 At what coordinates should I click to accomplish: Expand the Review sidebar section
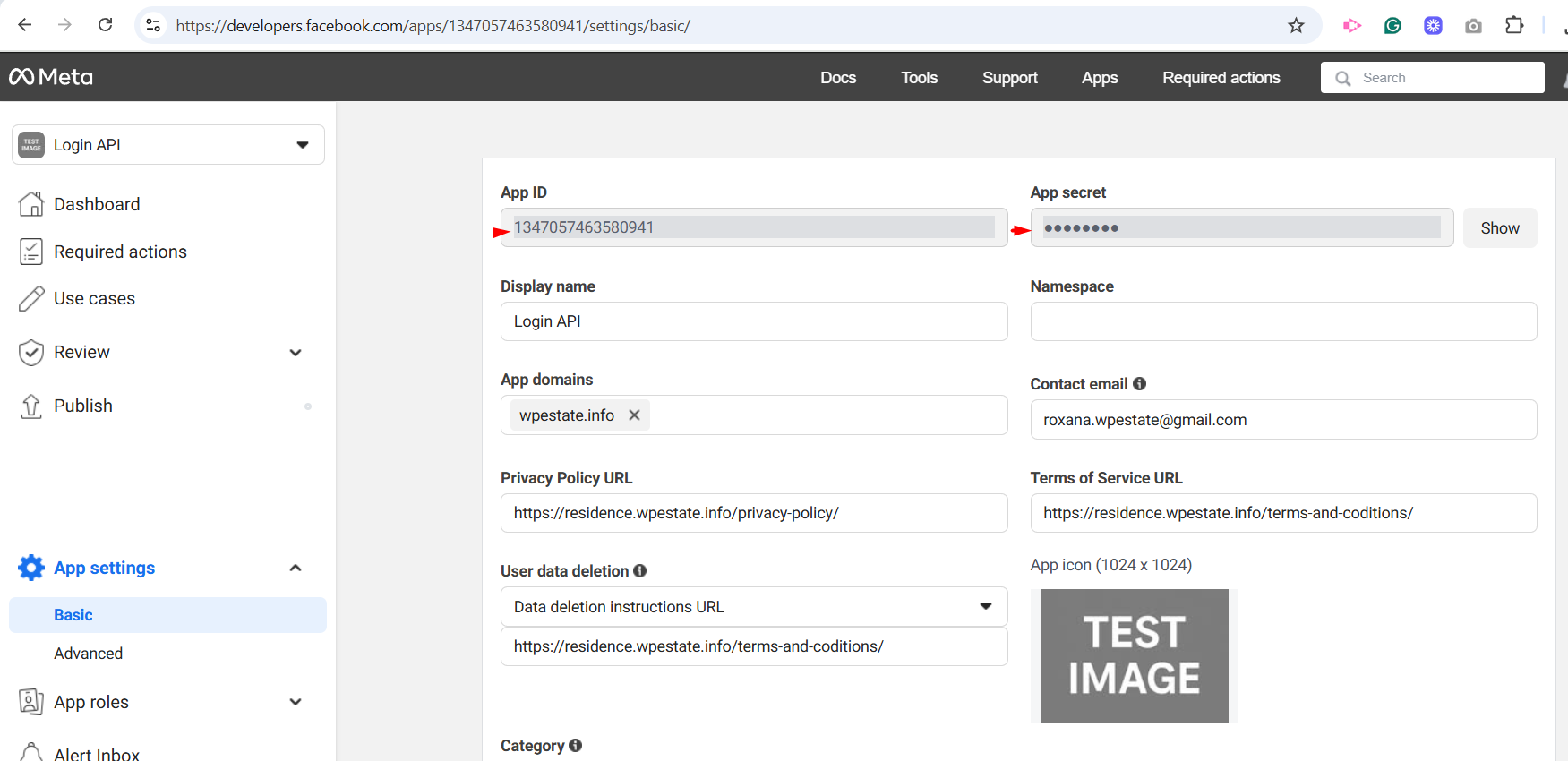pos(296,353)
